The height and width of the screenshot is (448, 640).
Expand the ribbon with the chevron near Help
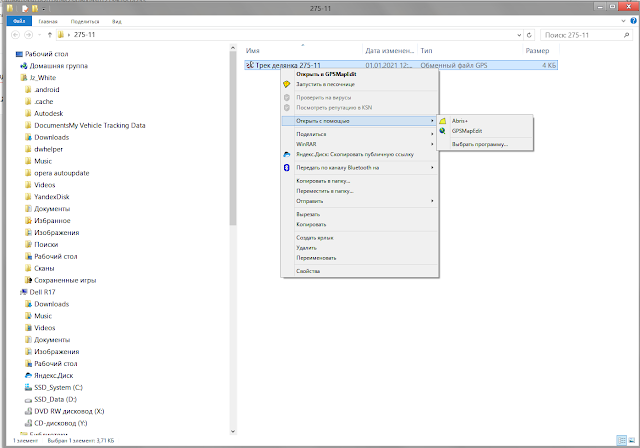tap(623, 21)
